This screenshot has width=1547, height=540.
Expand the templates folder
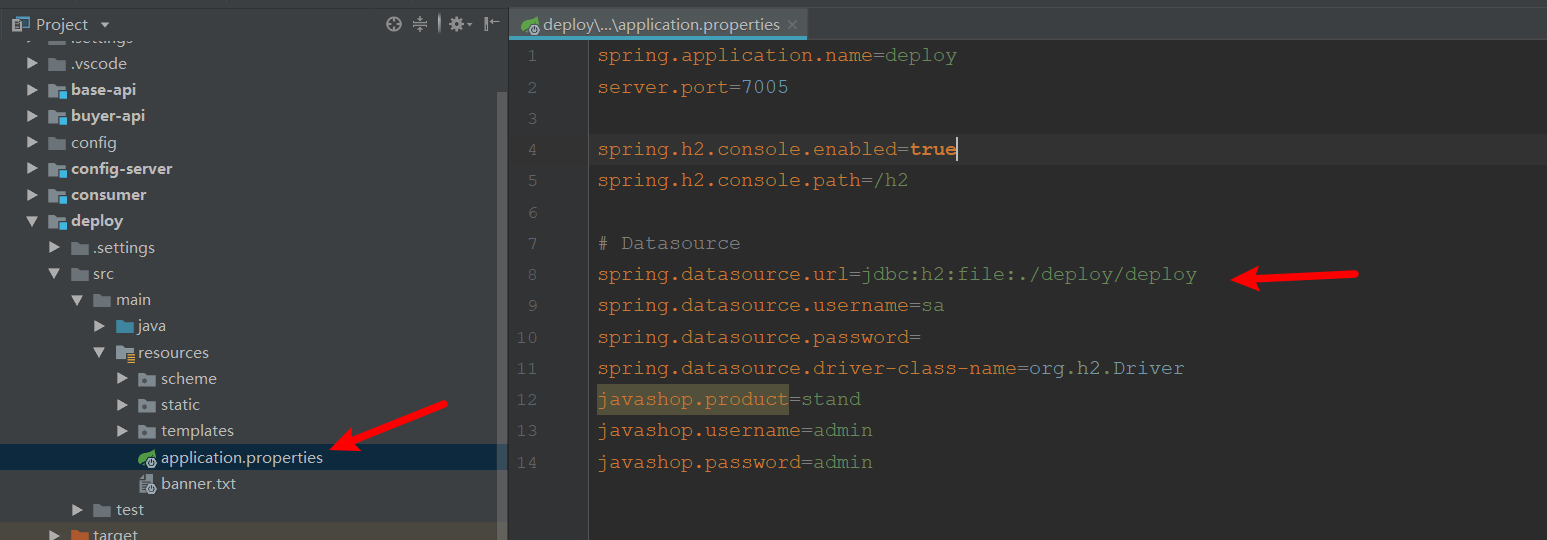coord(122,431)
